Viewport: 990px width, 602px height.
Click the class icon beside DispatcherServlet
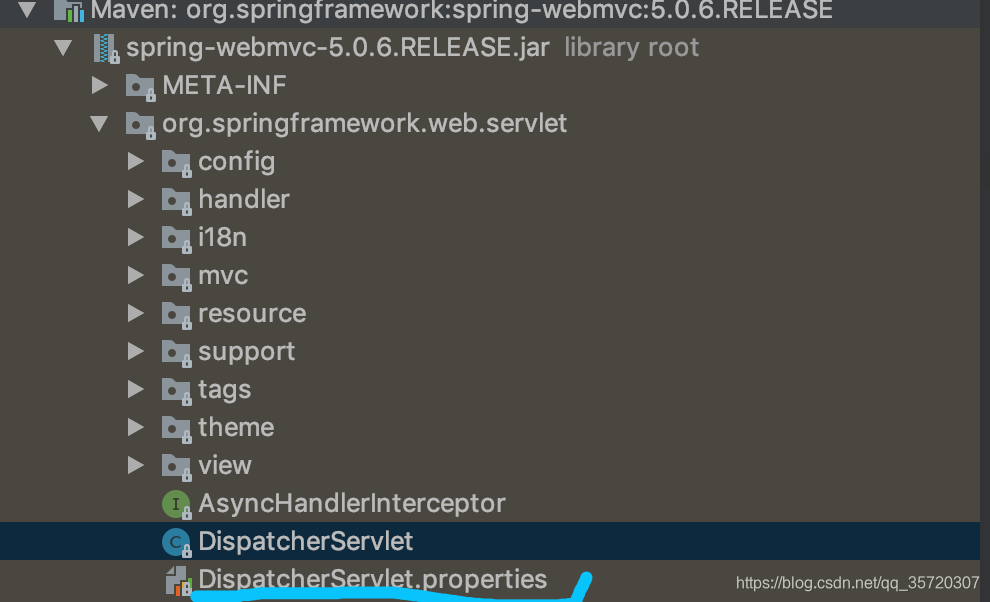[x=176, y=541]
